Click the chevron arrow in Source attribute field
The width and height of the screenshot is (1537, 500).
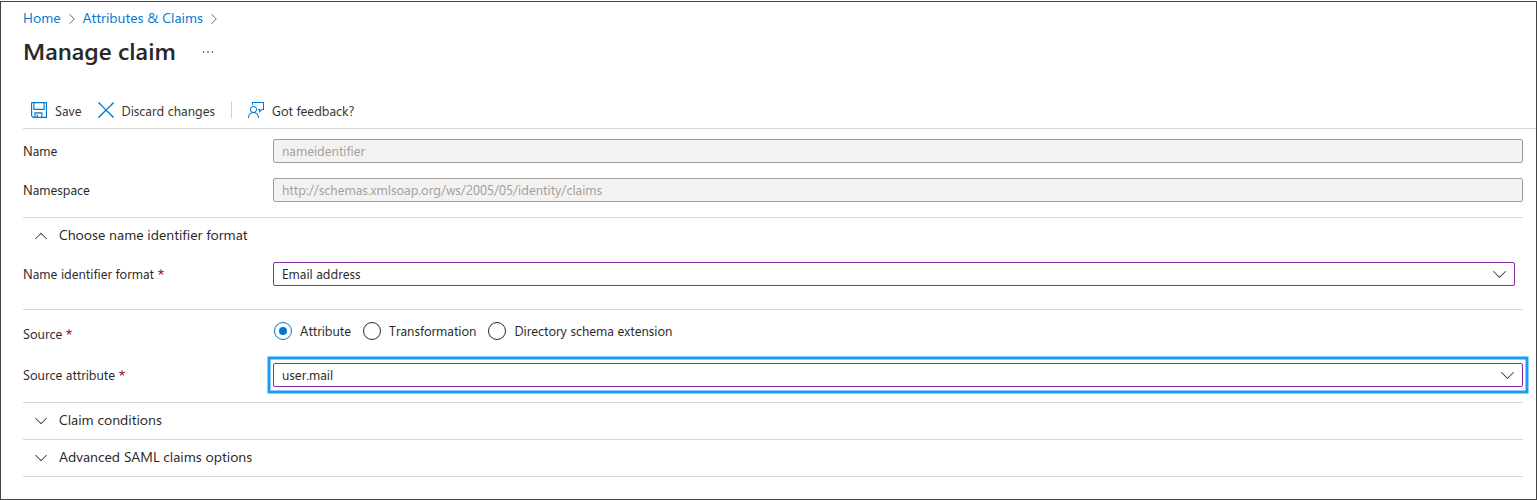[1507, 375]
